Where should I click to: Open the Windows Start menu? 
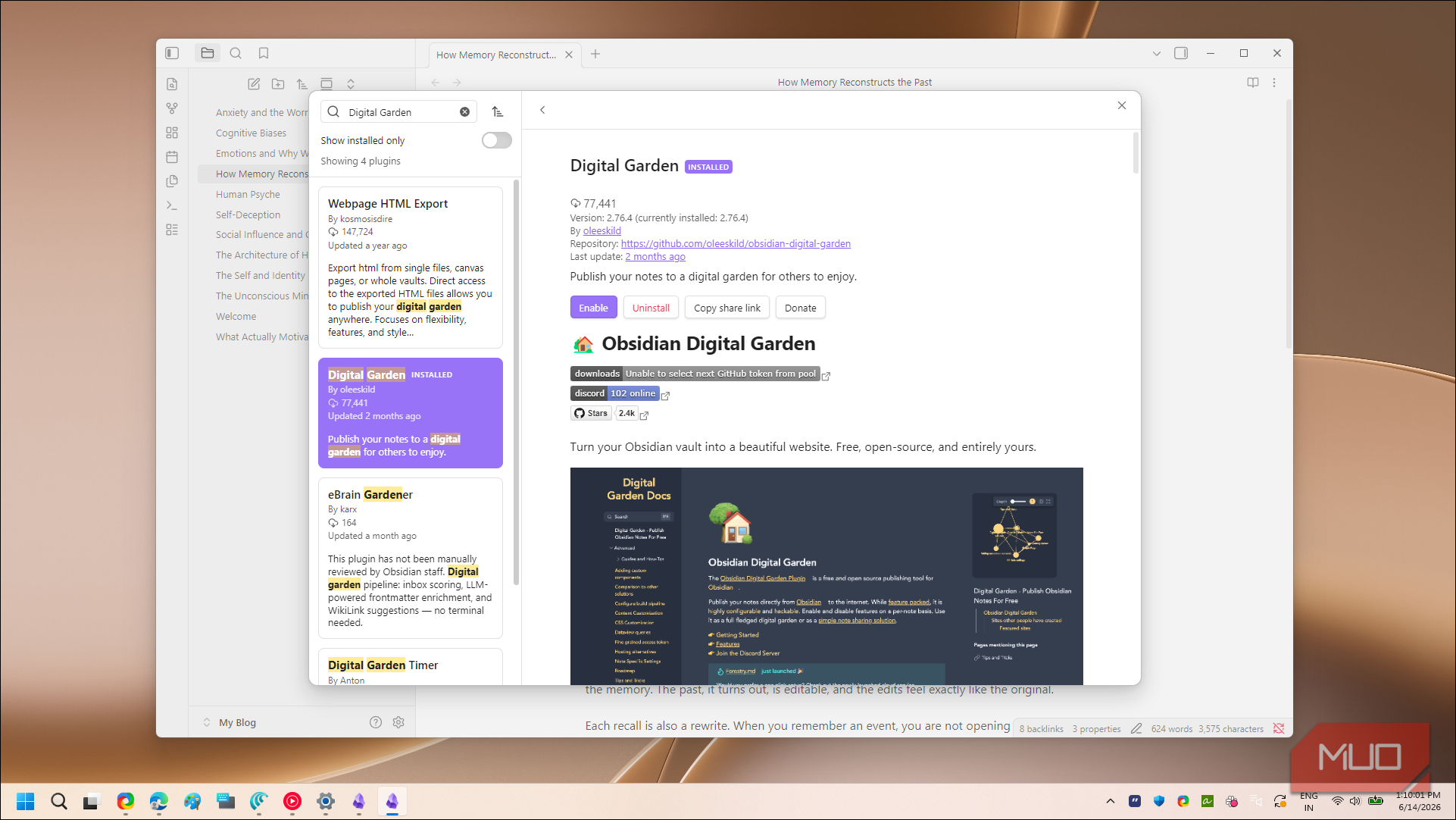25,801
